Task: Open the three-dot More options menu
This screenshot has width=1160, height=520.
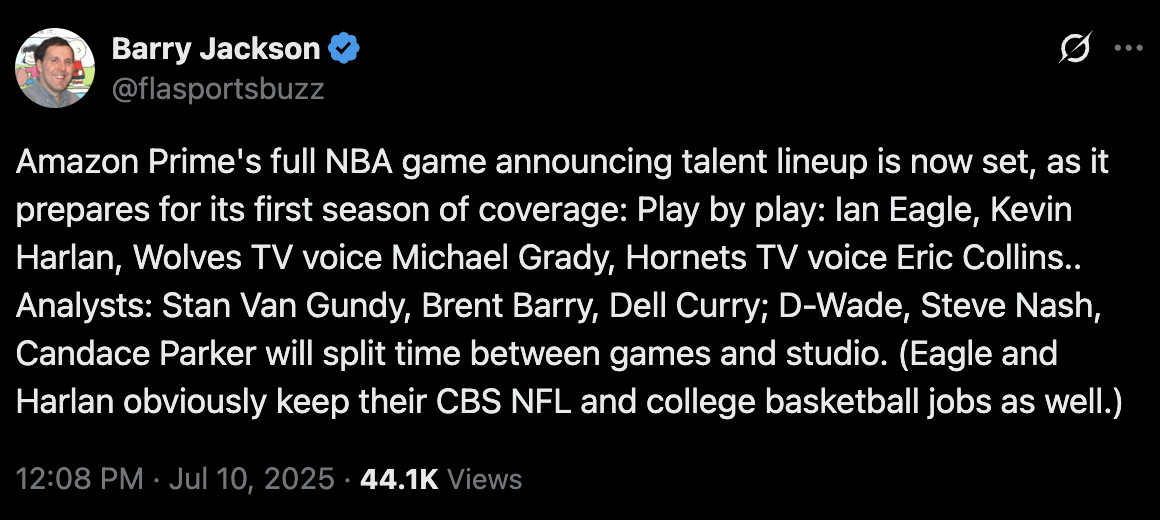Action: tap(1127, 48)
